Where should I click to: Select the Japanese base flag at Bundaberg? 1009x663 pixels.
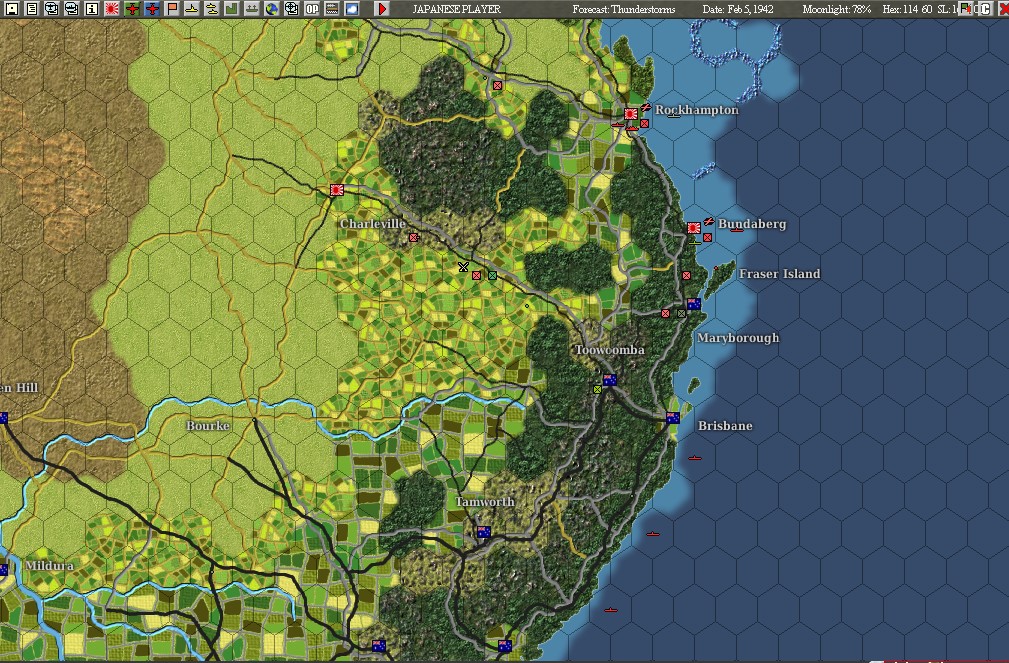pyautogui.click(x=694, y=229)
